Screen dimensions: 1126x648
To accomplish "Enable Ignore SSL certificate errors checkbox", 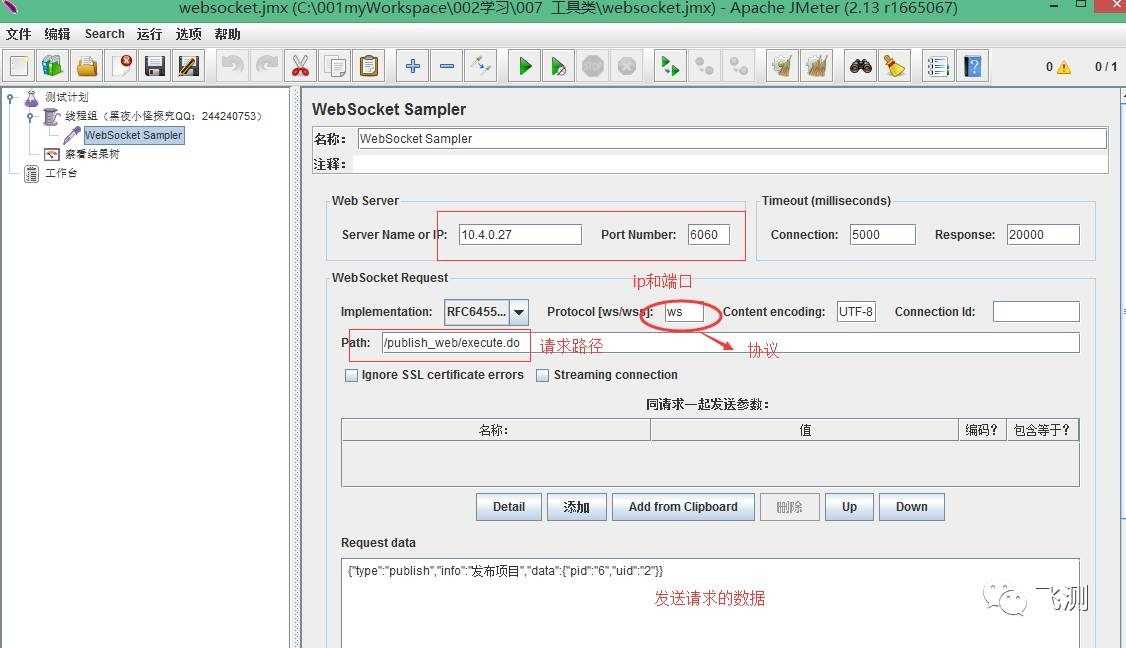I will coord(351,375).
